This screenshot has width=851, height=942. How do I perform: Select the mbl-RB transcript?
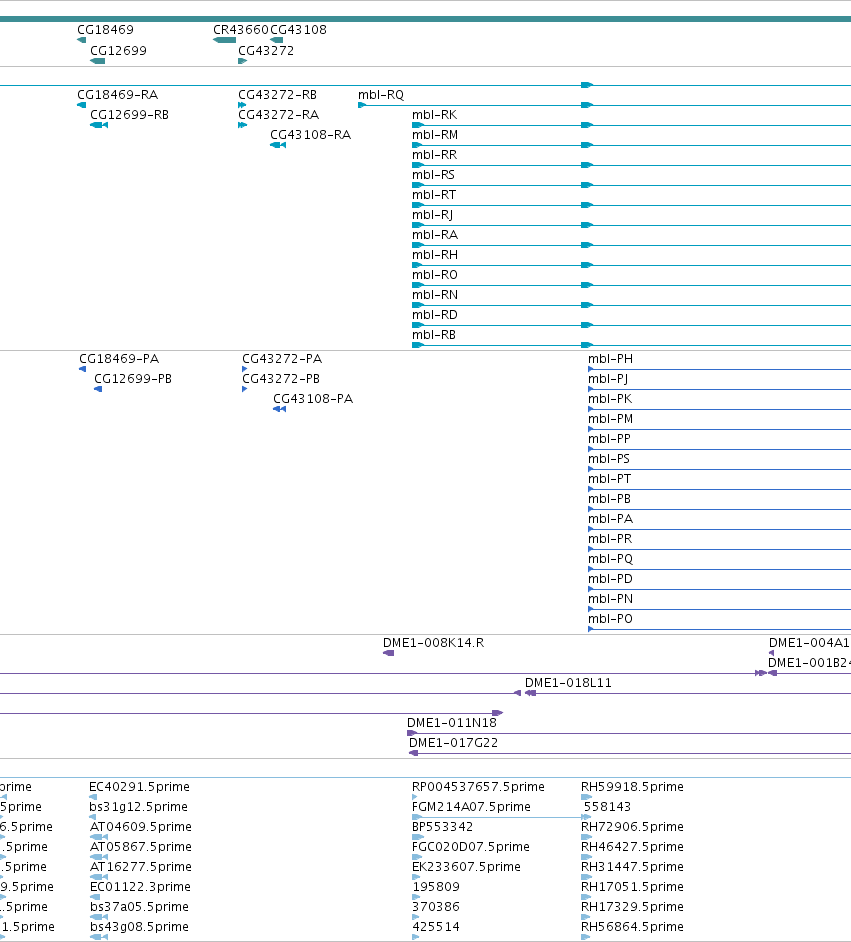coord(434,335)
